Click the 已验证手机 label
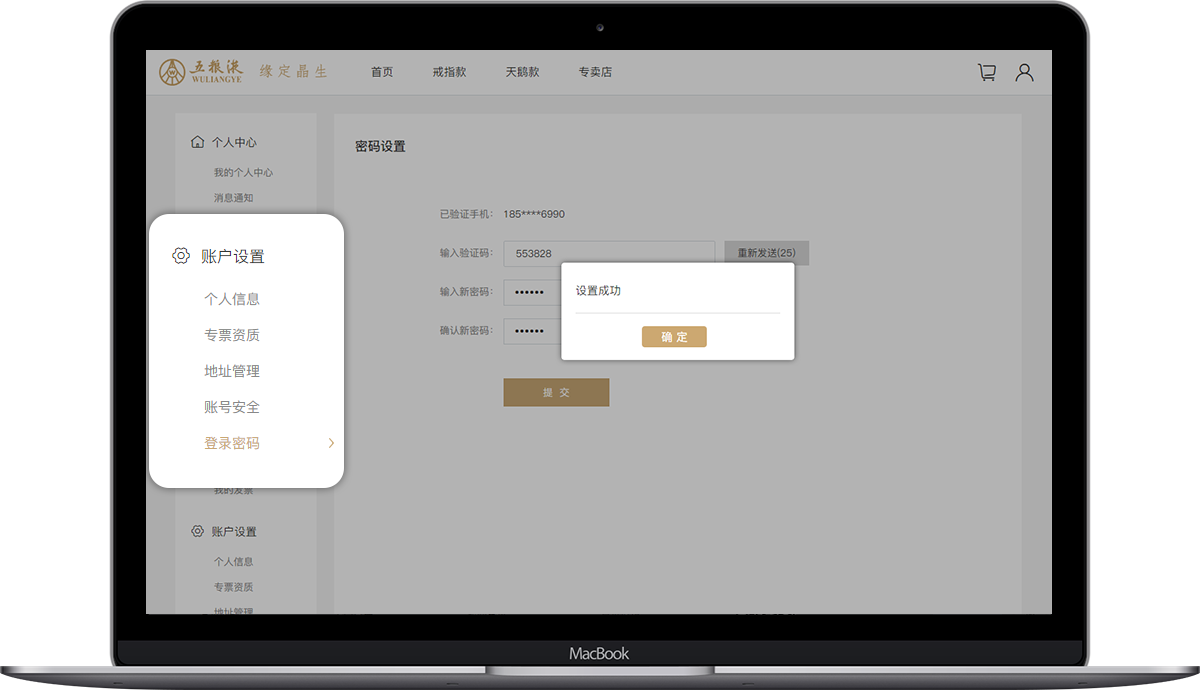 [x=465, y=214]
